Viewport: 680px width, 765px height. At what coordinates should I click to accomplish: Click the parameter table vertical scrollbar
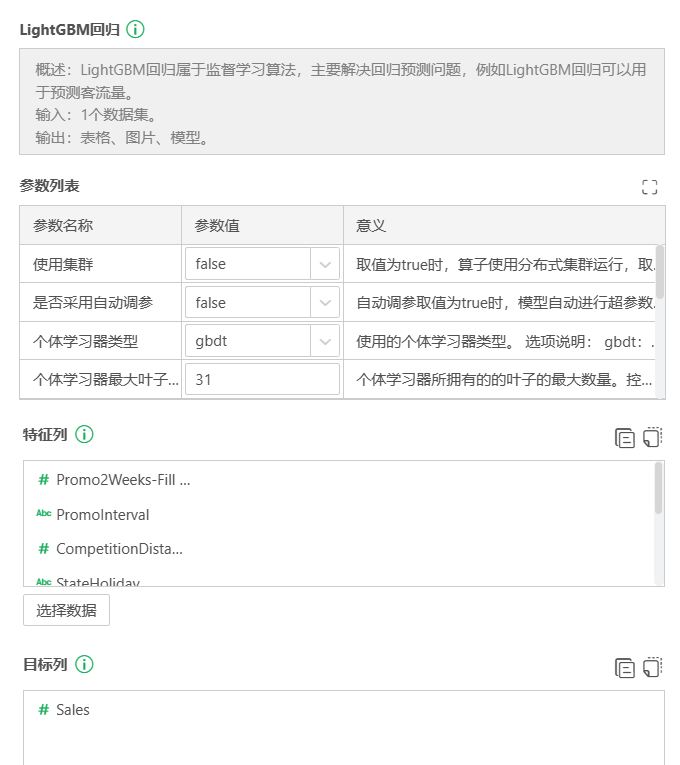[659, 272]
